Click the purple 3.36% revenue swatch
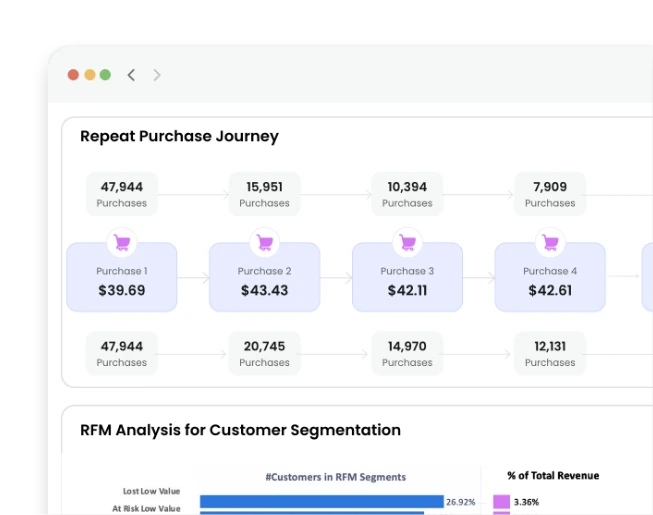 point(501,502)
